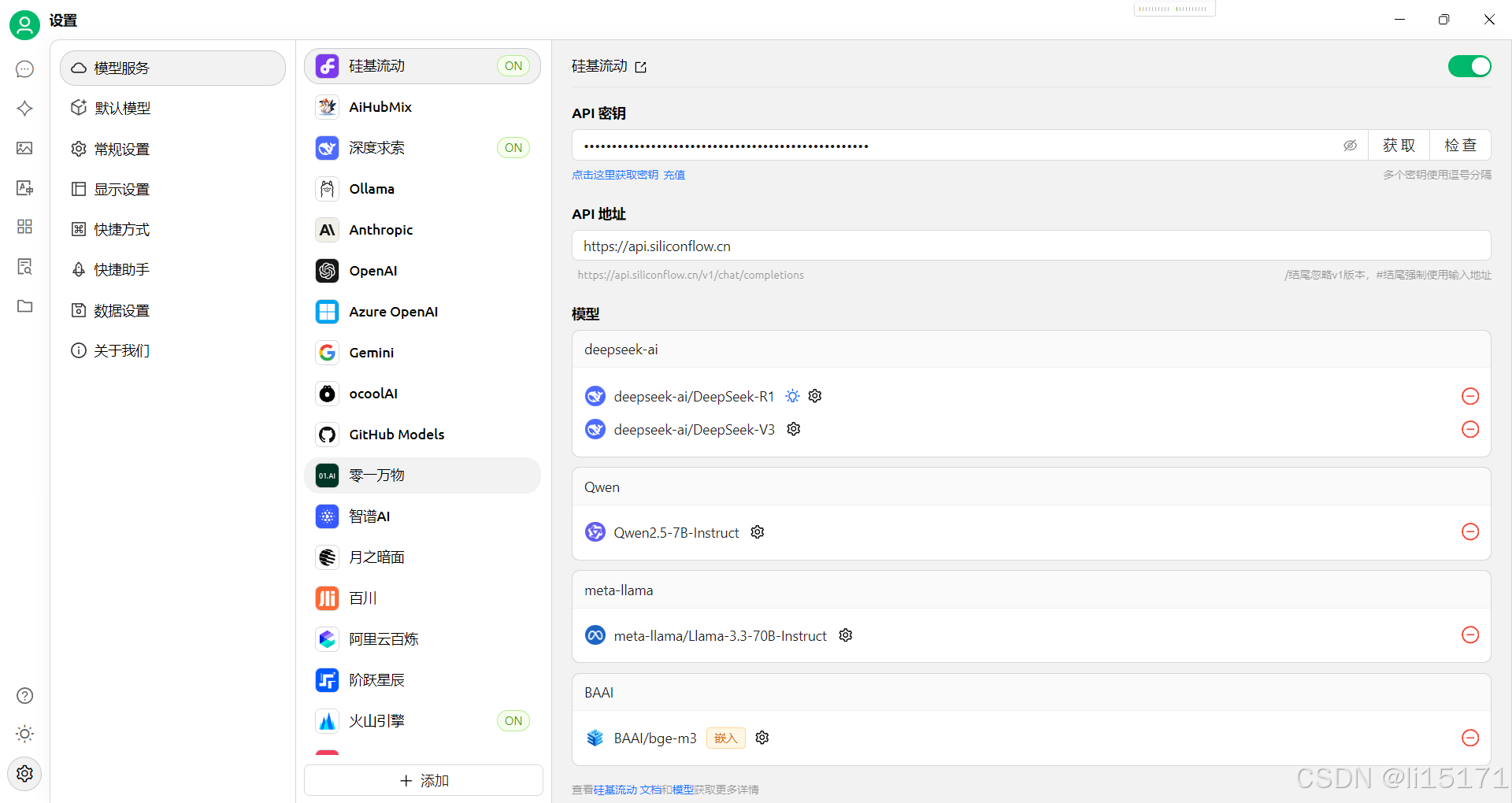Image resolution: width=1512 pixels, height=803 pixels.
Task: Select 火山引擎 provider in list
Action: [x=422, y=721]
